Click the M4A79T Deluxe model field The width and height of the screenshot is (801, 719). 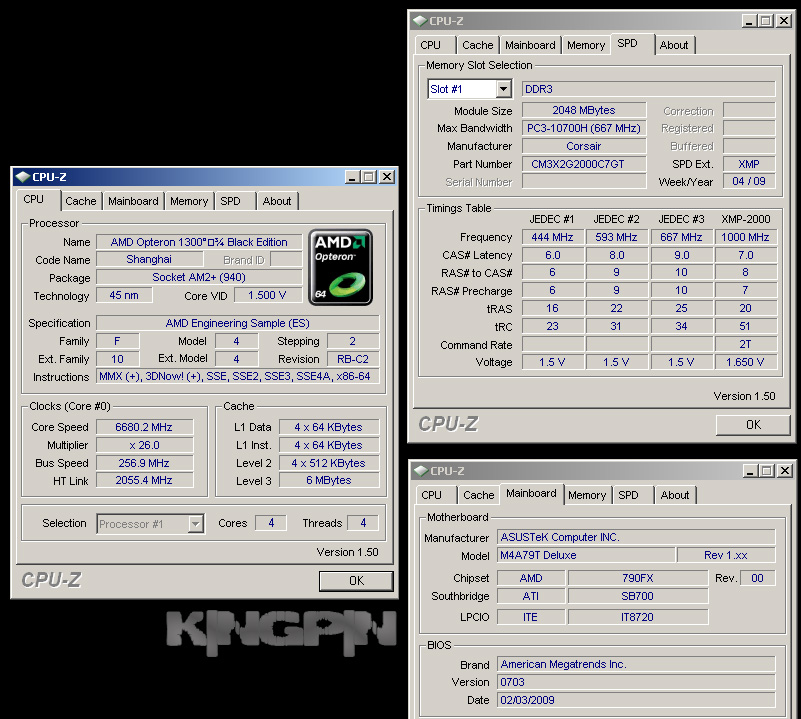(586, 555)
